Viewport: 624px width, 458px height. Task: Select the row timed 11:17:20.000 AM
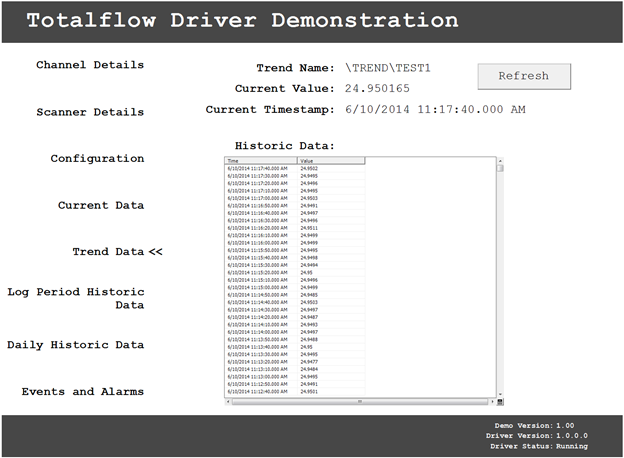tap(295, 183)
